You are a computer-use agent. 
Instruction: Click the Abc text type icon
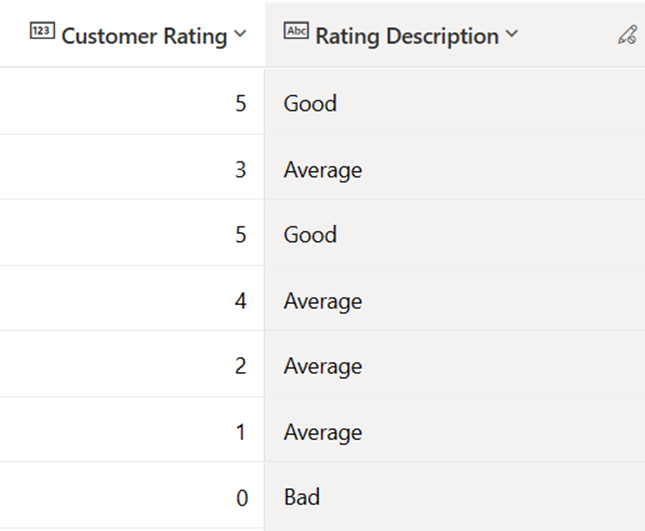click(296, 31)
